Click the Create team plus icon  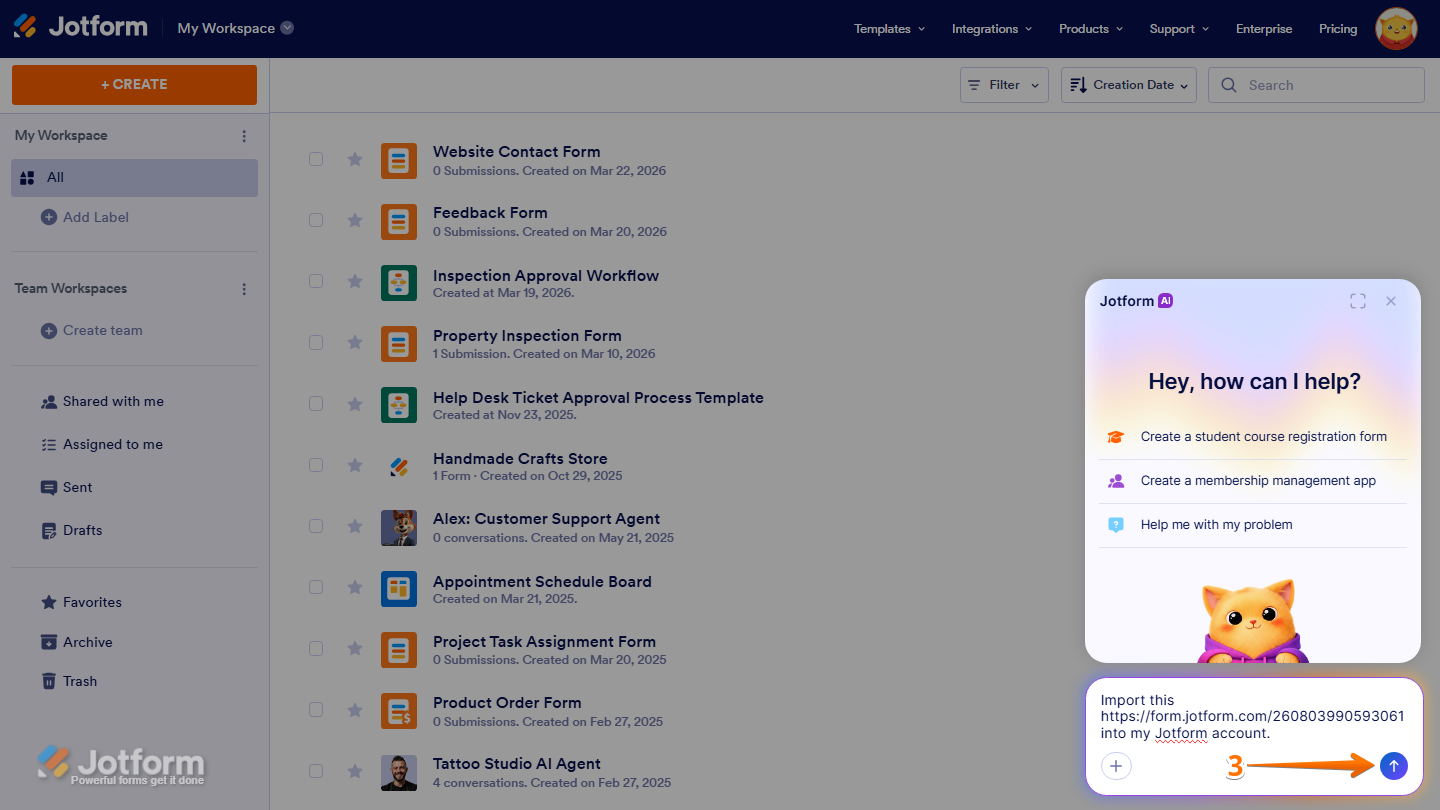click(x=48, y=330)
